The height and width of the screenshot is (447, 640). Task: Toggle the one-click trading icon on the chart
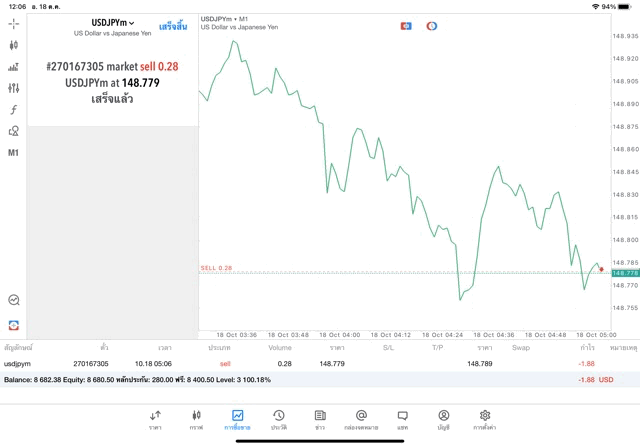(406, 26)
